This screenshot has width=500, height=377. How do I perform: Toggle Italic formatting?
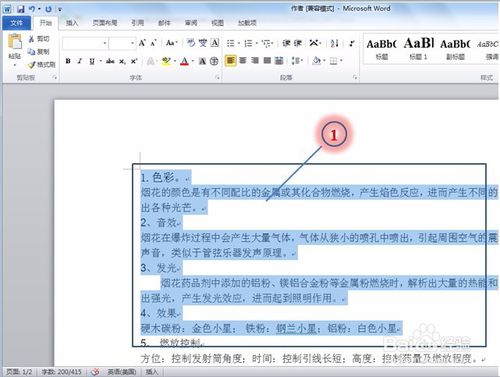tap(80, 61)
